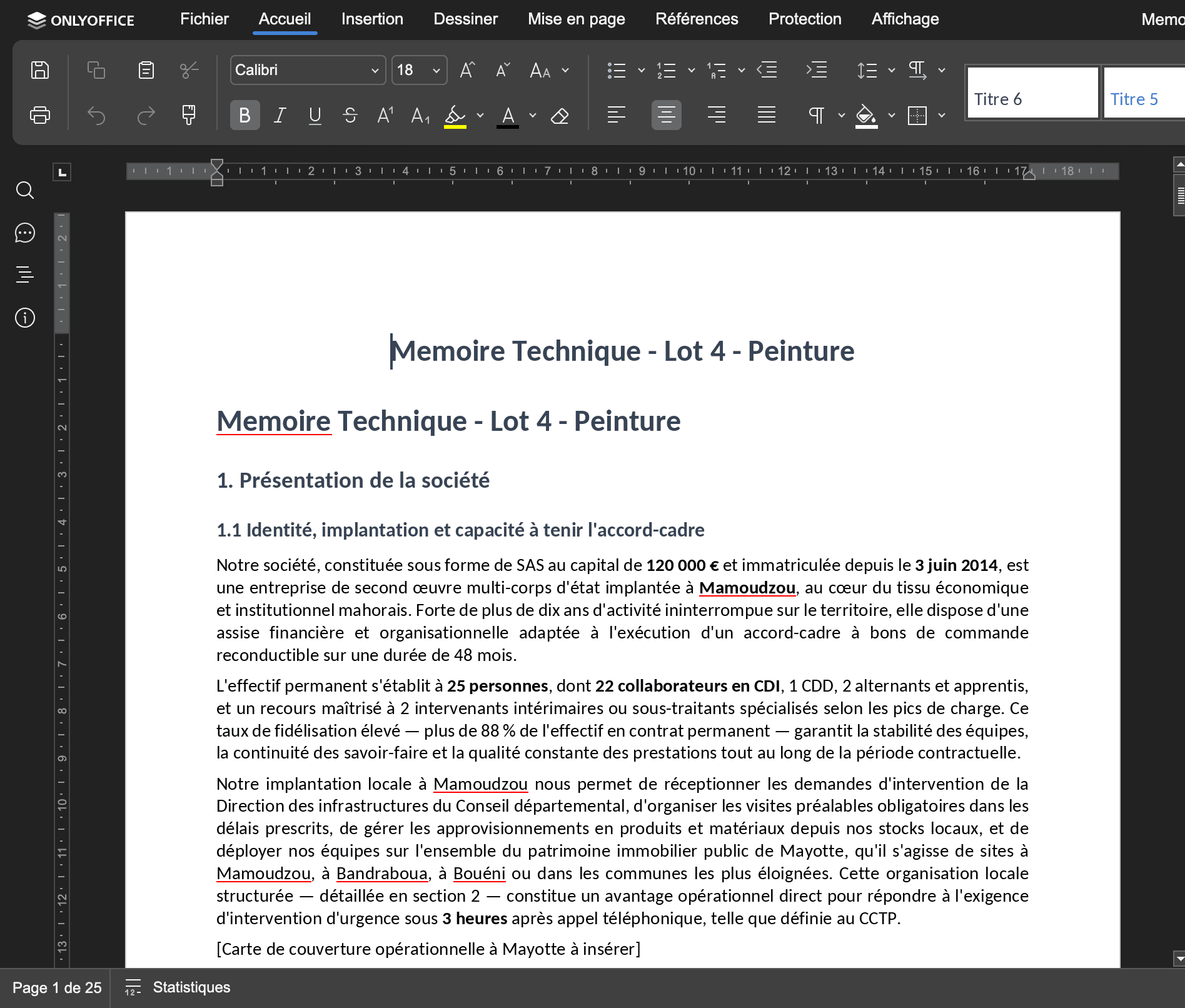Viewport: 1185px width, 1008px height.
Task: Save the document with the floppy disk icon
Action: [40, 70]
